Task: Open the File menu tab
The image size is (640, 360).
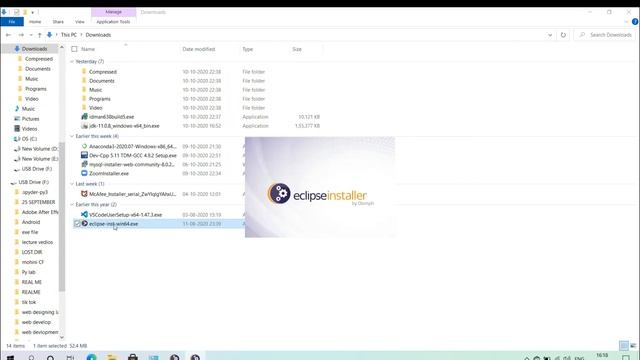Action: click(x=12, y=22)
